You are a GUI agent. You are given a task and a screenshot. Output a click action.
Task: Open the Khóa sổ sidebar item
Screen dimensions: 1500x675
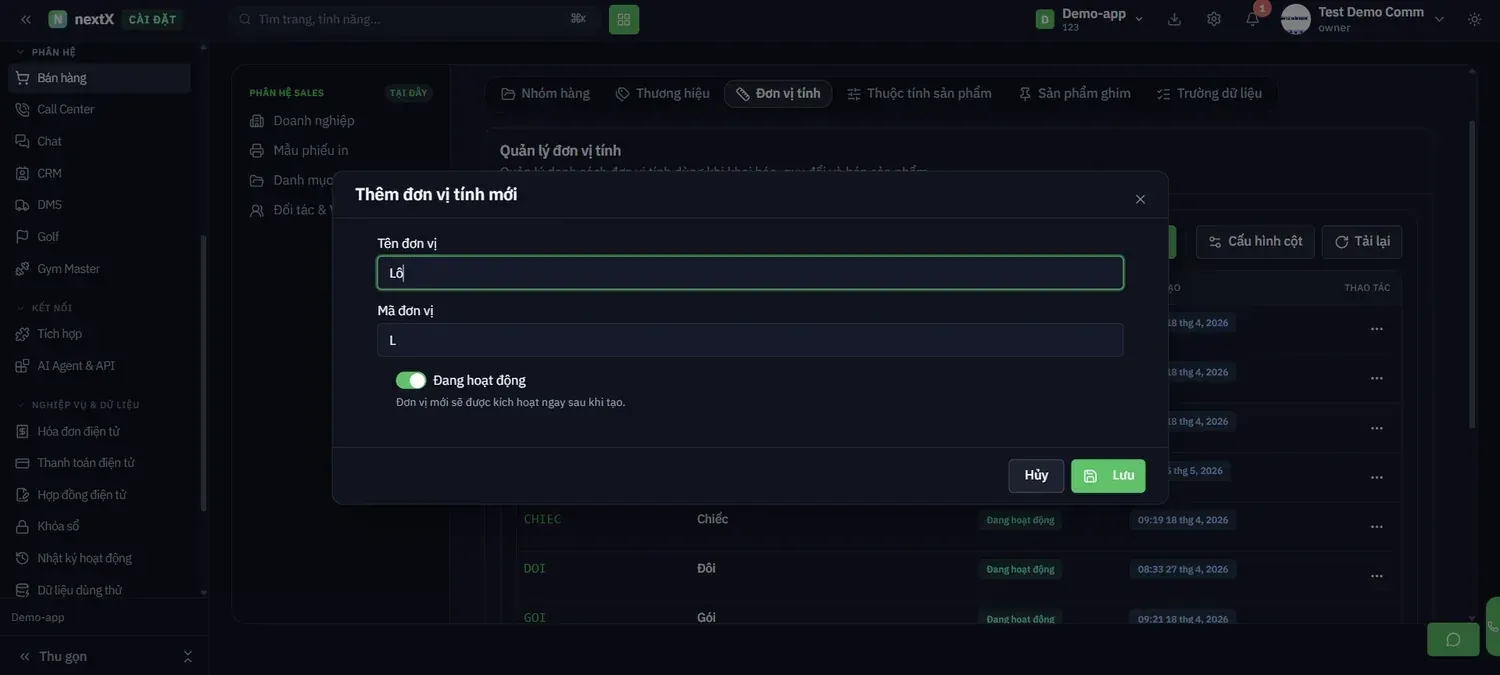coord(99,527)
